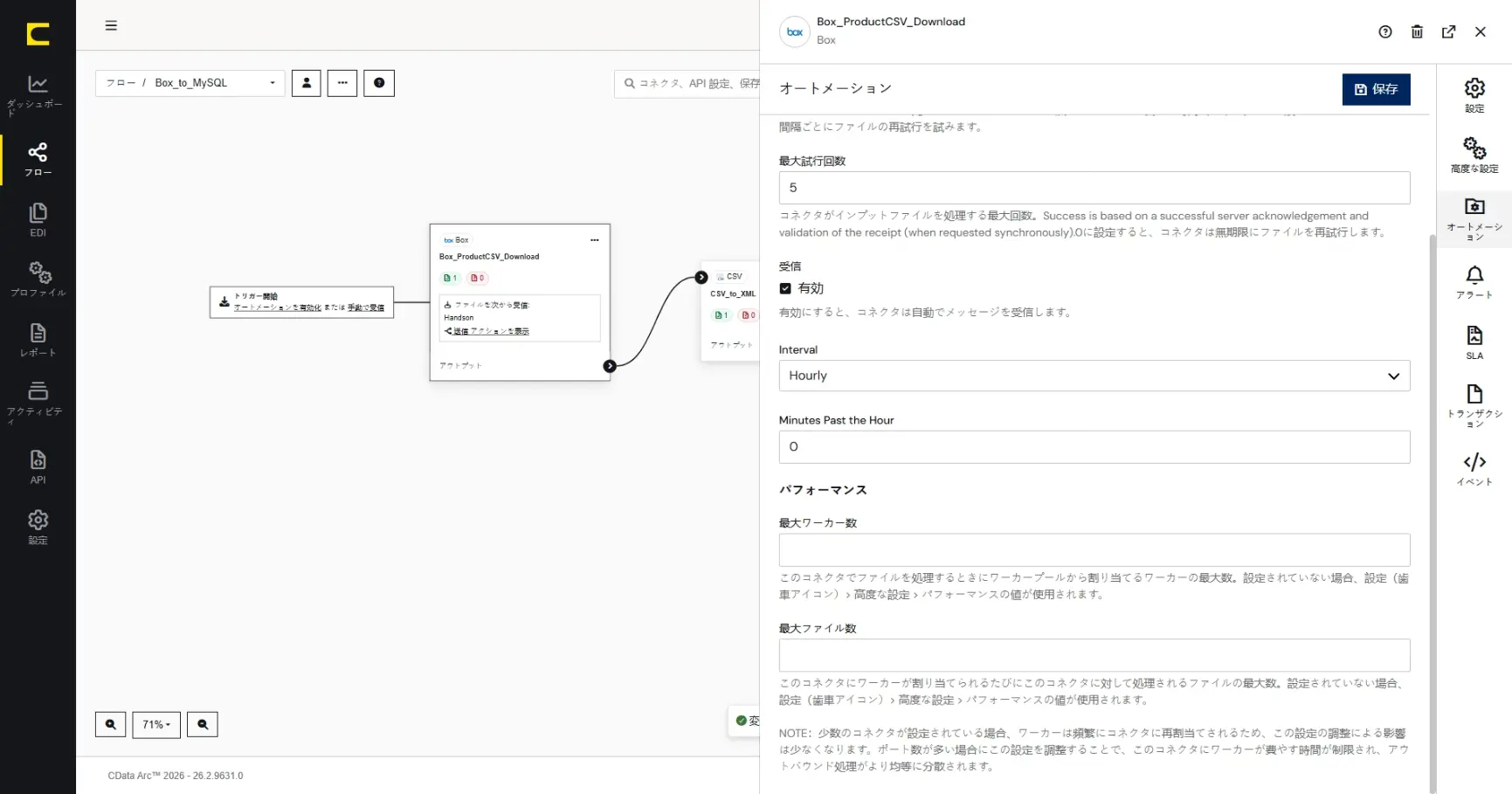Click the user icon button beside flow selector

click(x=307, y=83)
